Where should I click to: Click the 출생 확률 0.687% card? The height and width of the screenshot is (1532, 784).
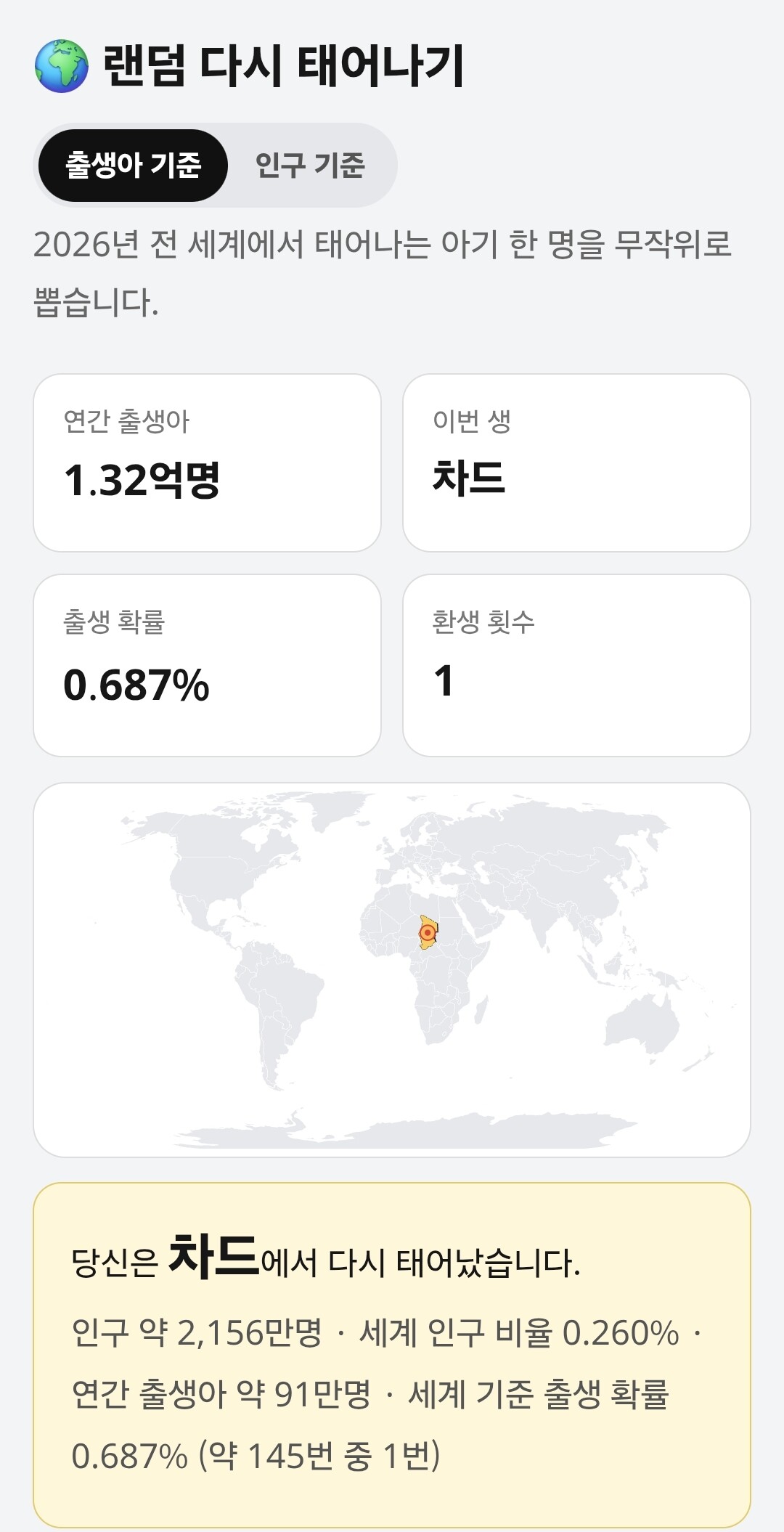pyautogui.click(x=208, y=665)
